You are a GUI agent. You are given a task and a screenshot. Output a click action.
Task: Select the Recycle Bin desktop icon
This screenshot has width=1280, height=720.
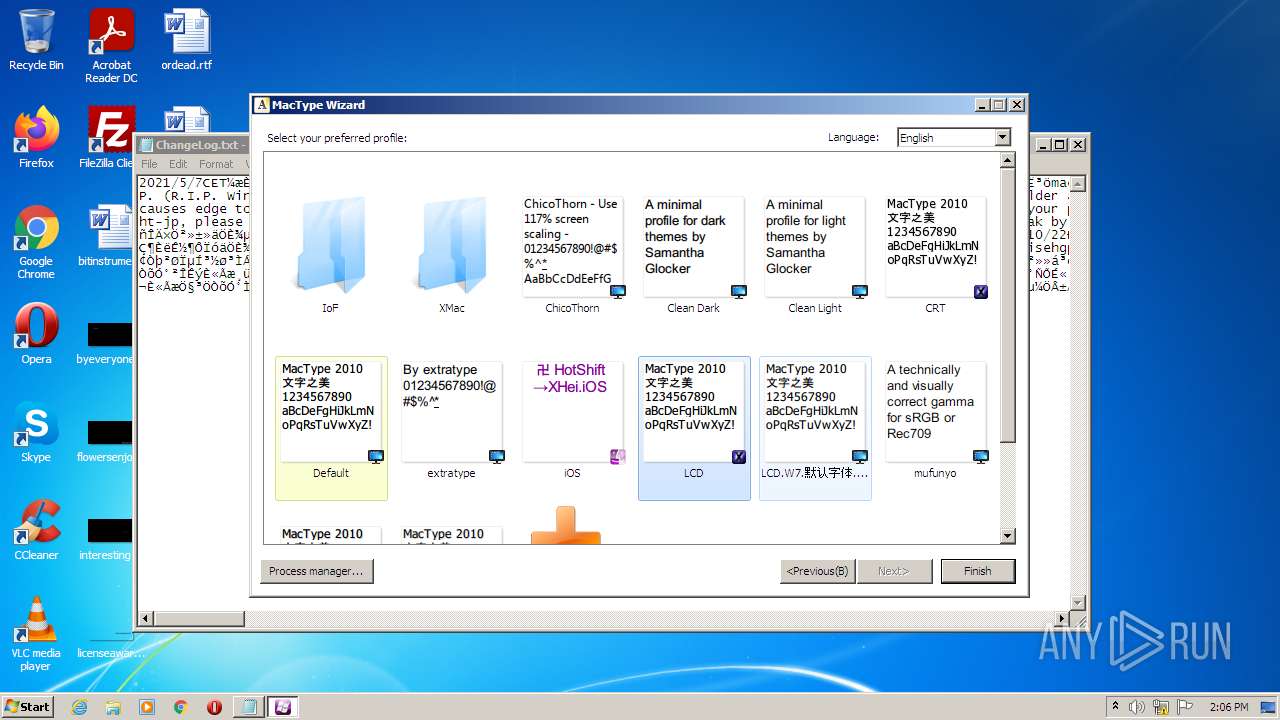coord(36,40)
